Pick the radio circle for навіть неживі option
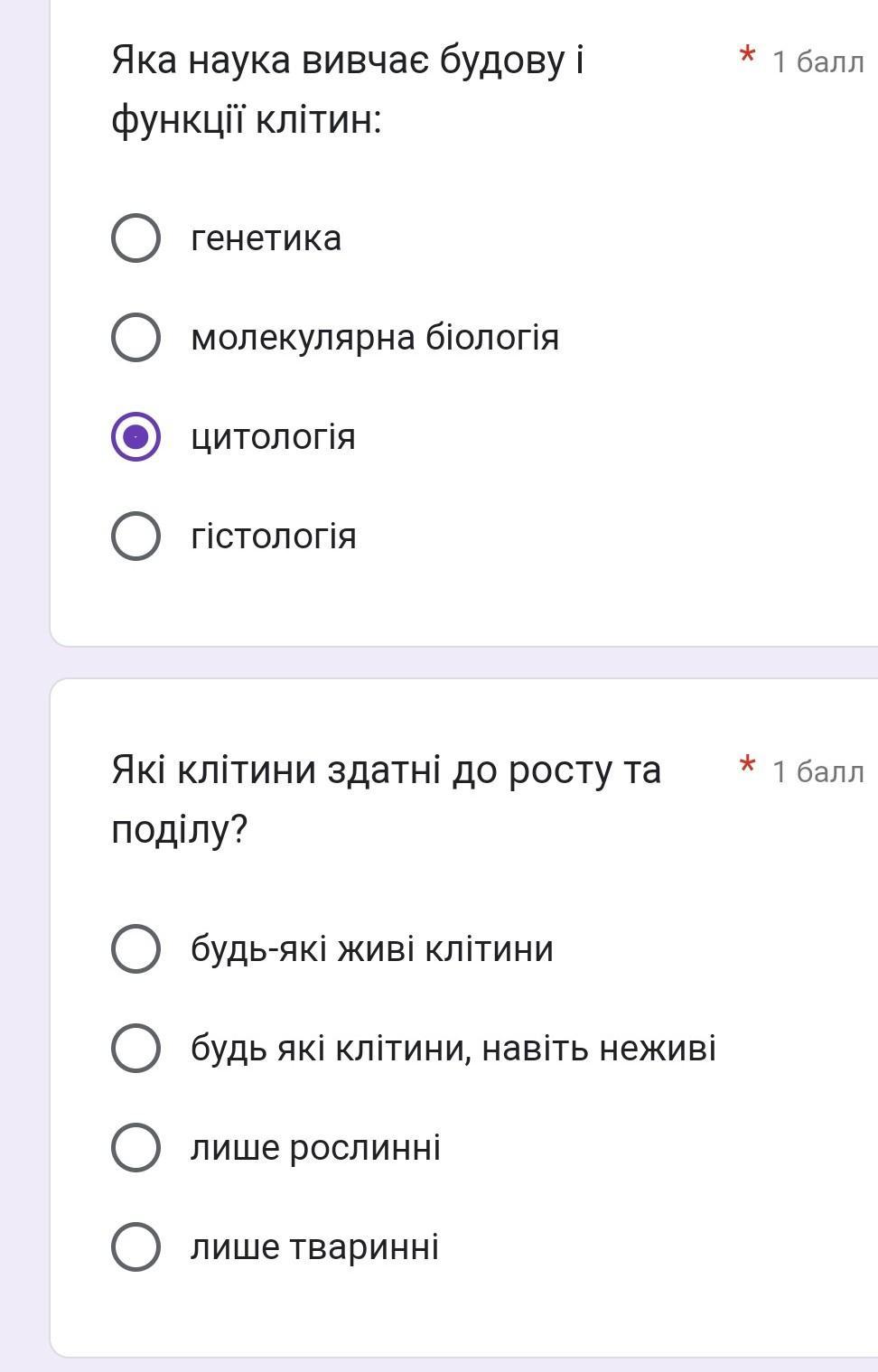 coord(136,1049)
